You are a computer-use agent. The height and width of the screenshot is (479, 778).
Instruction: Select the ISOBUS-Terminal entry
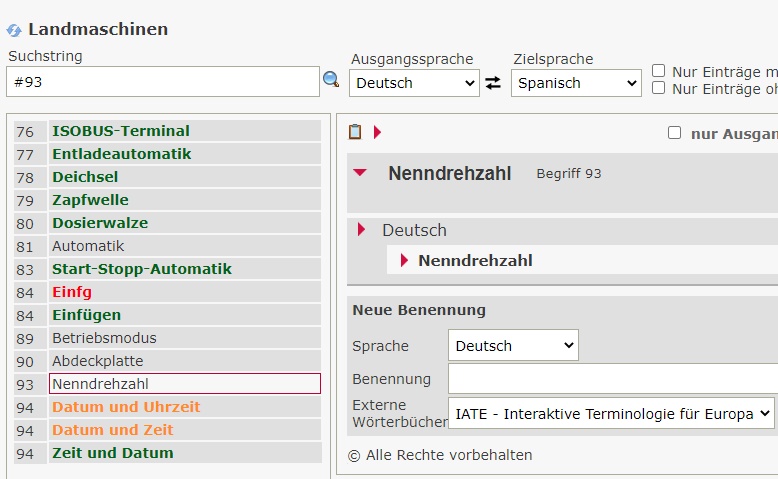121,131
